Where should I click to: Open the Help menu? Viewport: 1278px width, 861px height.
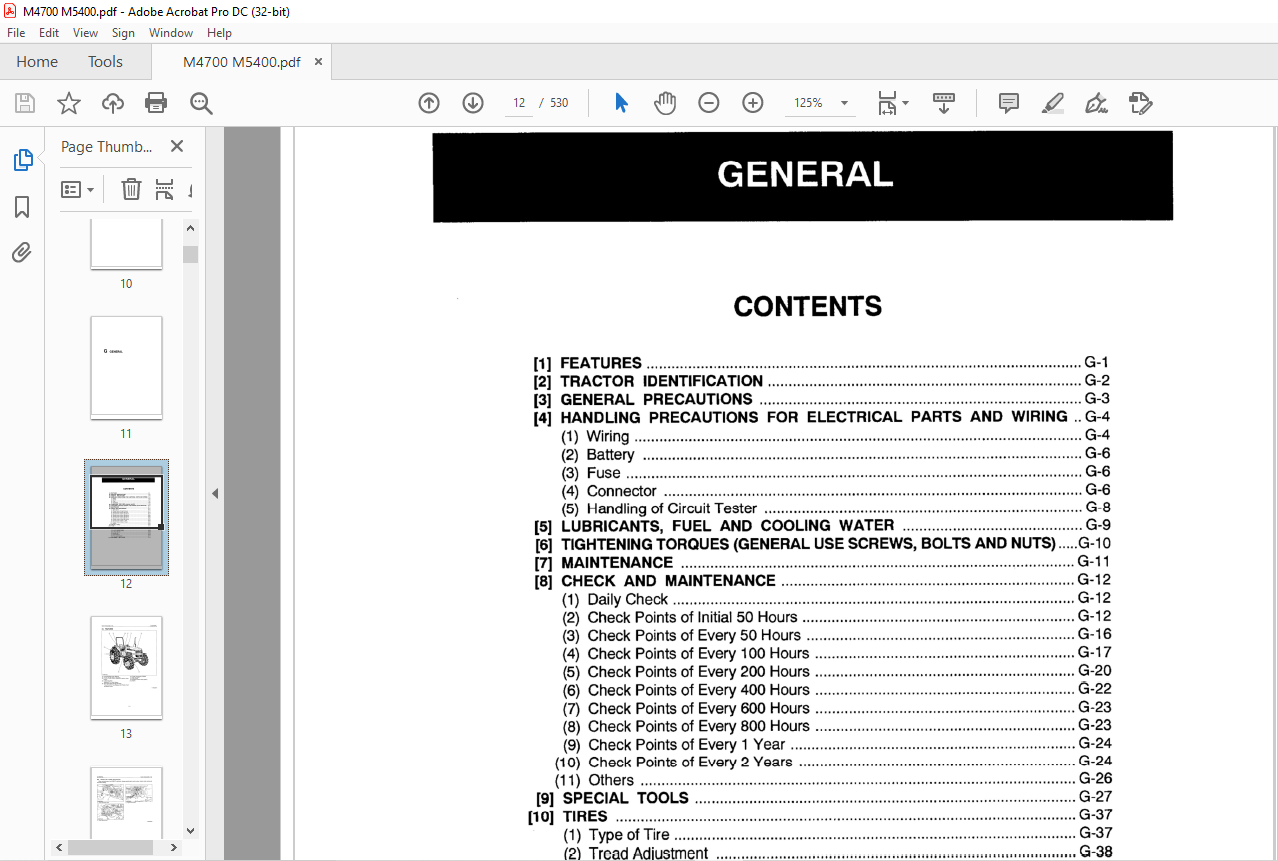pyautogui.click(x=219, y=33)
